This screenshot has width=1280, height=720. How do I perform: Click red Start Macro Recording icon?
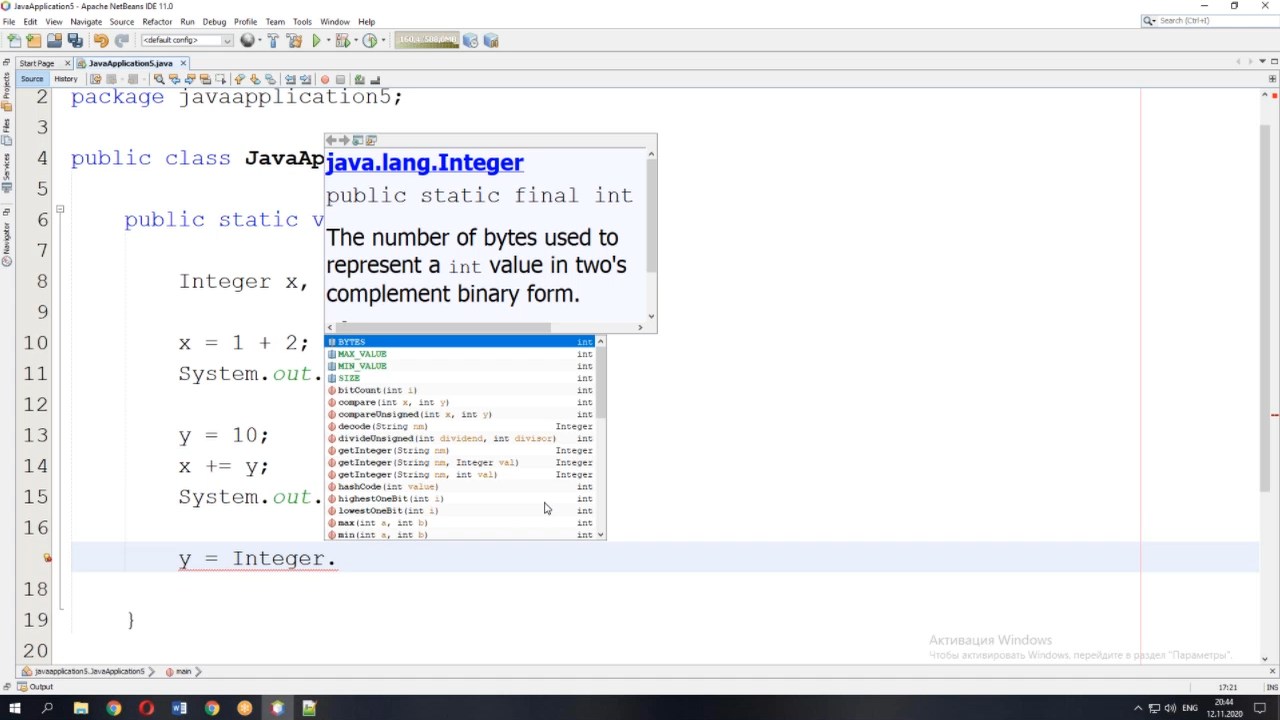click(x=325, y=79)
